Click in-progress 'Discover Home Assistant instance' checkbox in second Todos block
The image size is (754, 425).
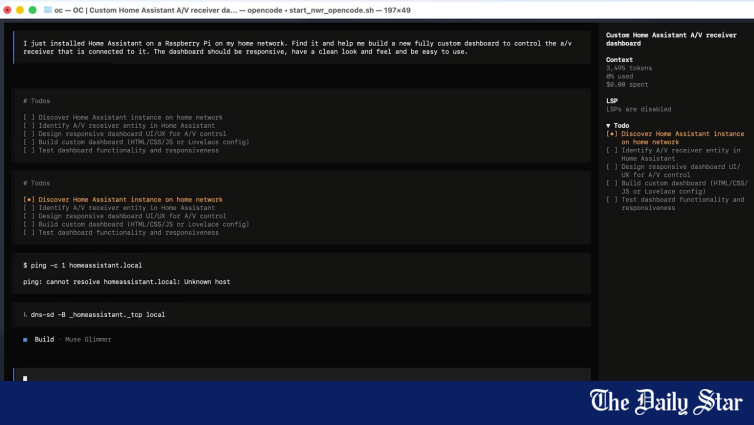coord(29,200)
